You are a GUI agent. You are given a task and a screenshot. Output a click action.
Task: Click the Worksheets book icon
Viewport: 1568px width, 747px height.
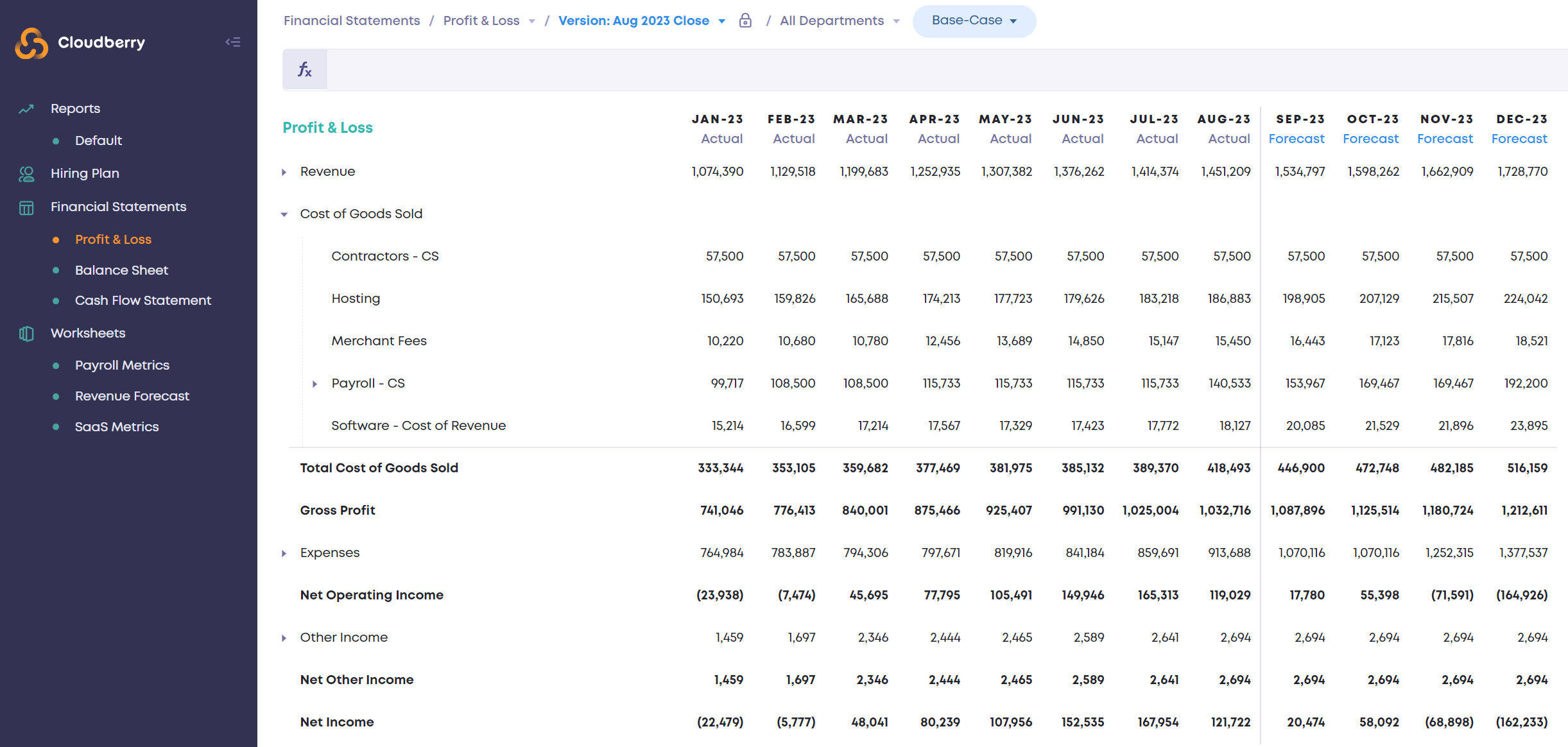point(26,334)
